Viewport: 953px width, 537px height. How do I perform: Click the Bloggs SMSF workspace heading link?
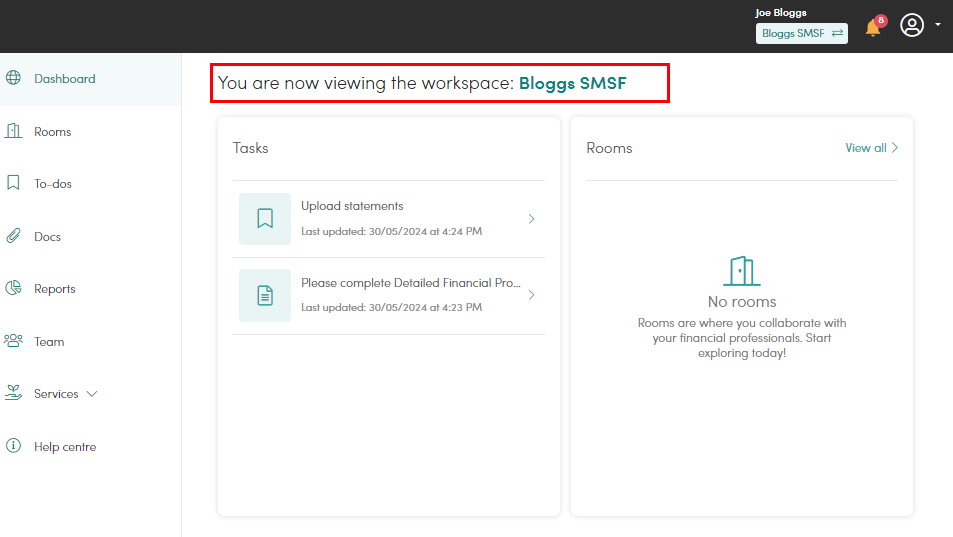click(573, 83)
